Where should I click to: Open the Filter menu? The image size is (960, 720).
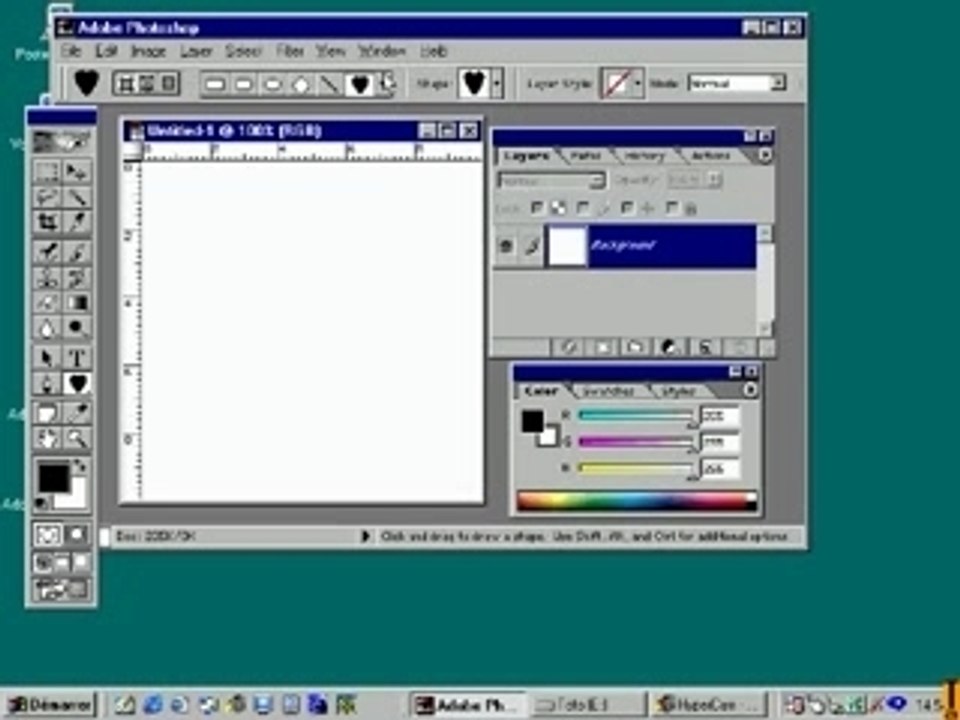290,51
